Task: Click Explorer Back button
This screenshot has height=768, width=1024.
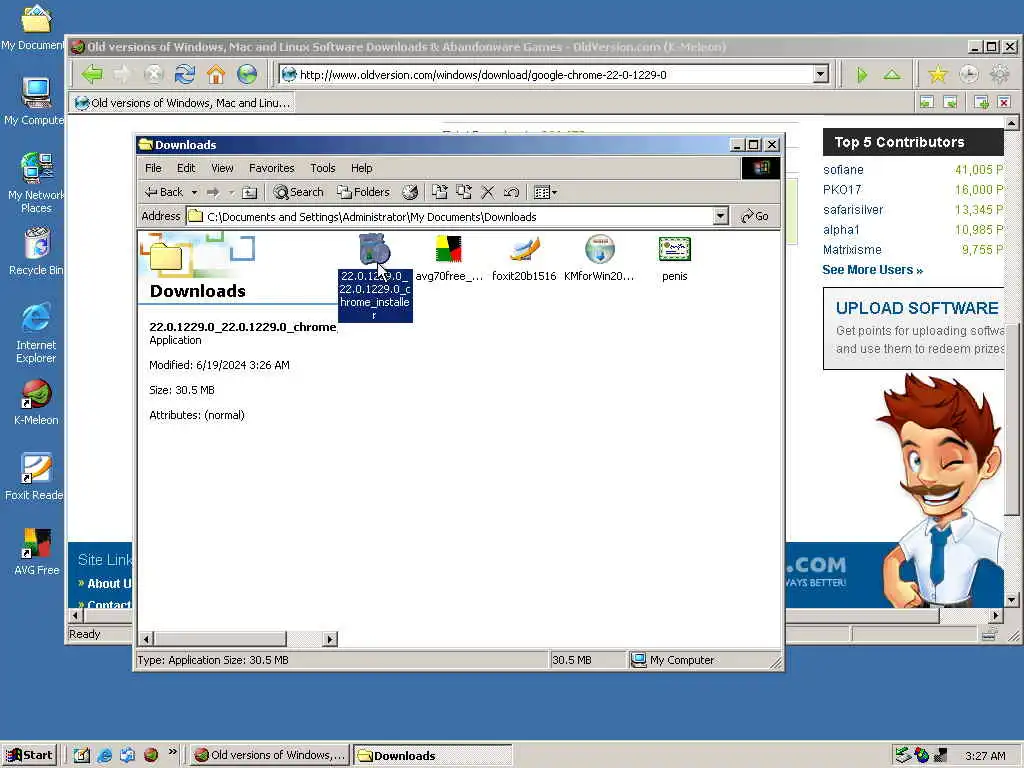Action: click(x=164, y=192)
